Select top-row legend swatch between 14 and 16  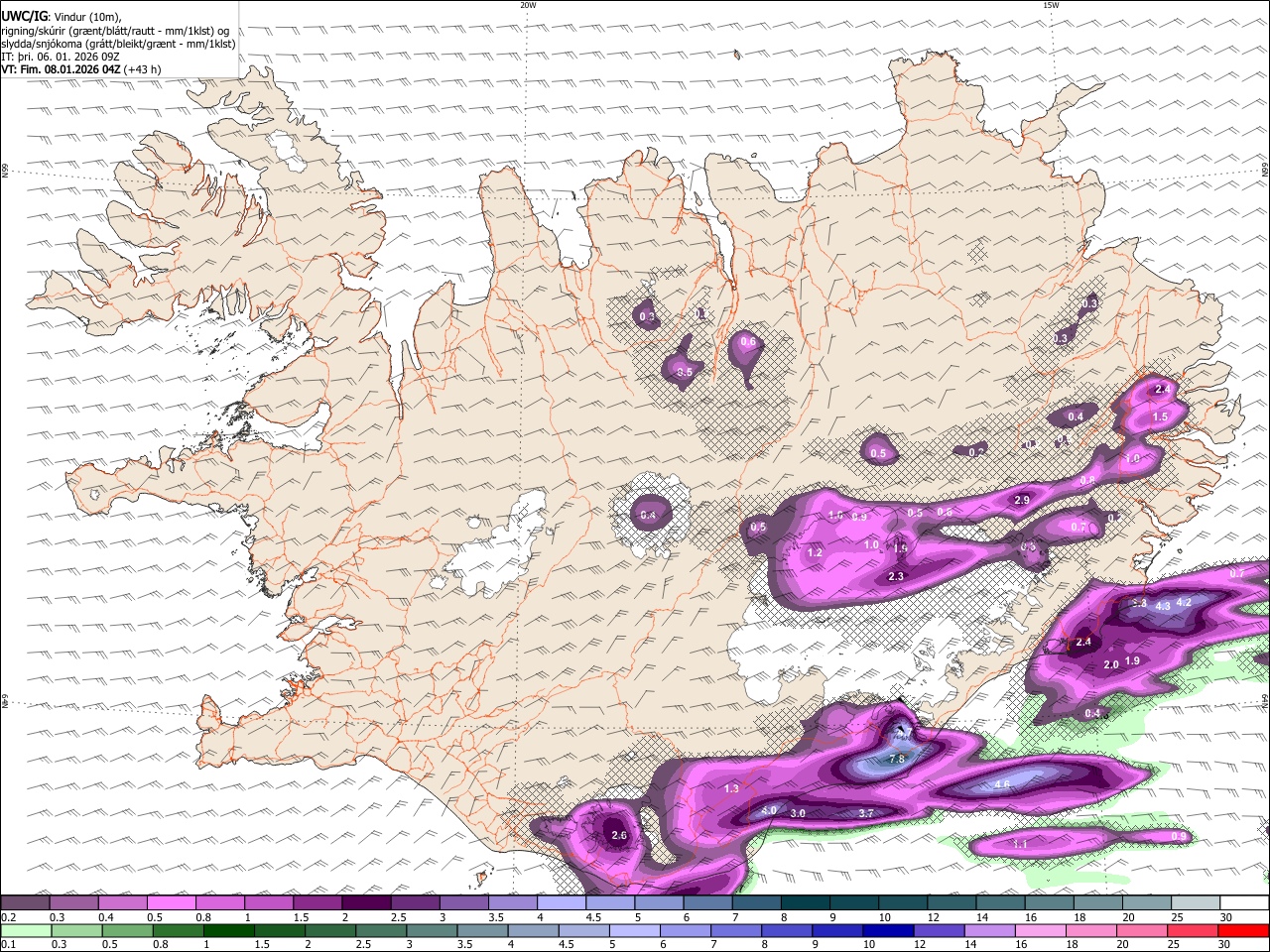coord(1000,902)
